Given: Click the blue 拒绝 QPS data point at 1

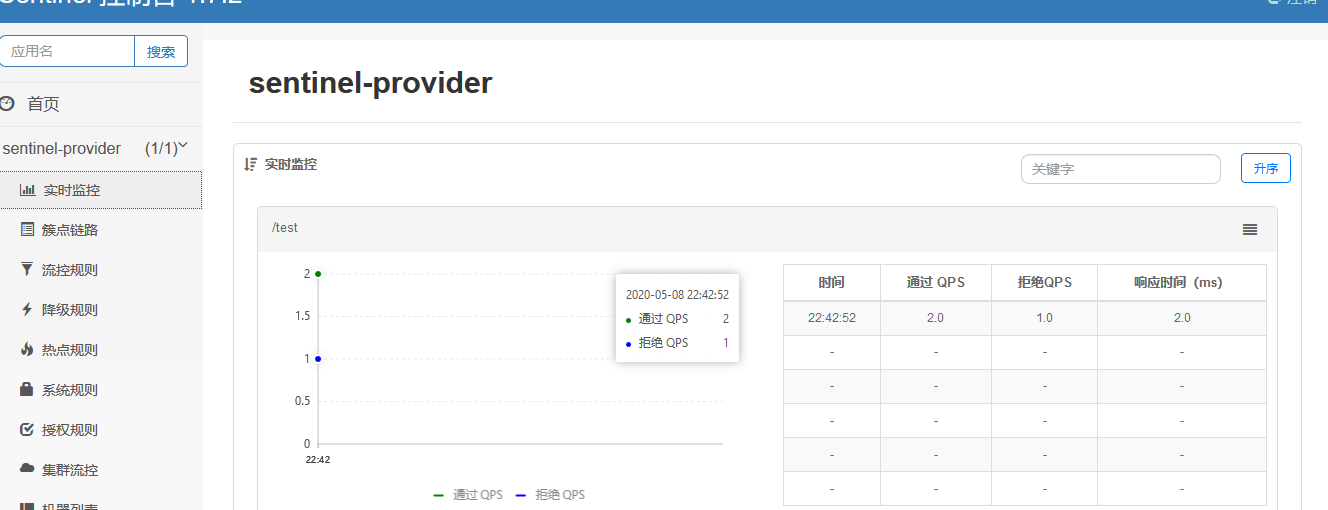Looking at the screenshot, I should (318, 358).
